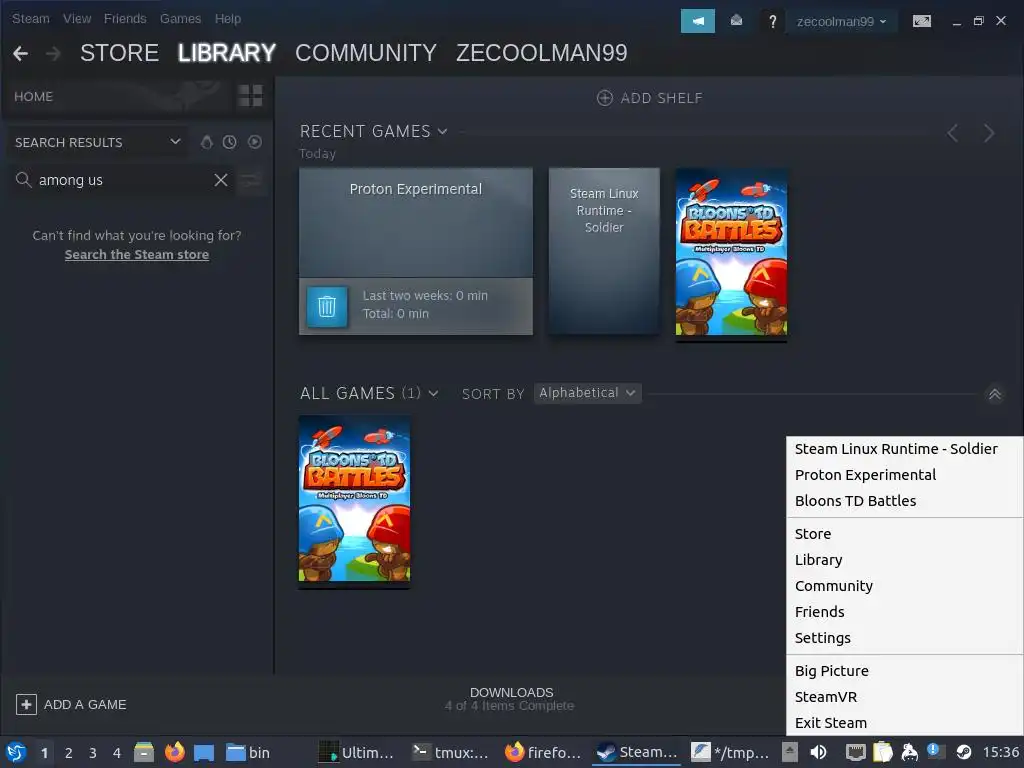The width and height of the screenshot is (1024, 768).
Task: Switch to Big Picture mode icon
Action: (x=921, y=22)
